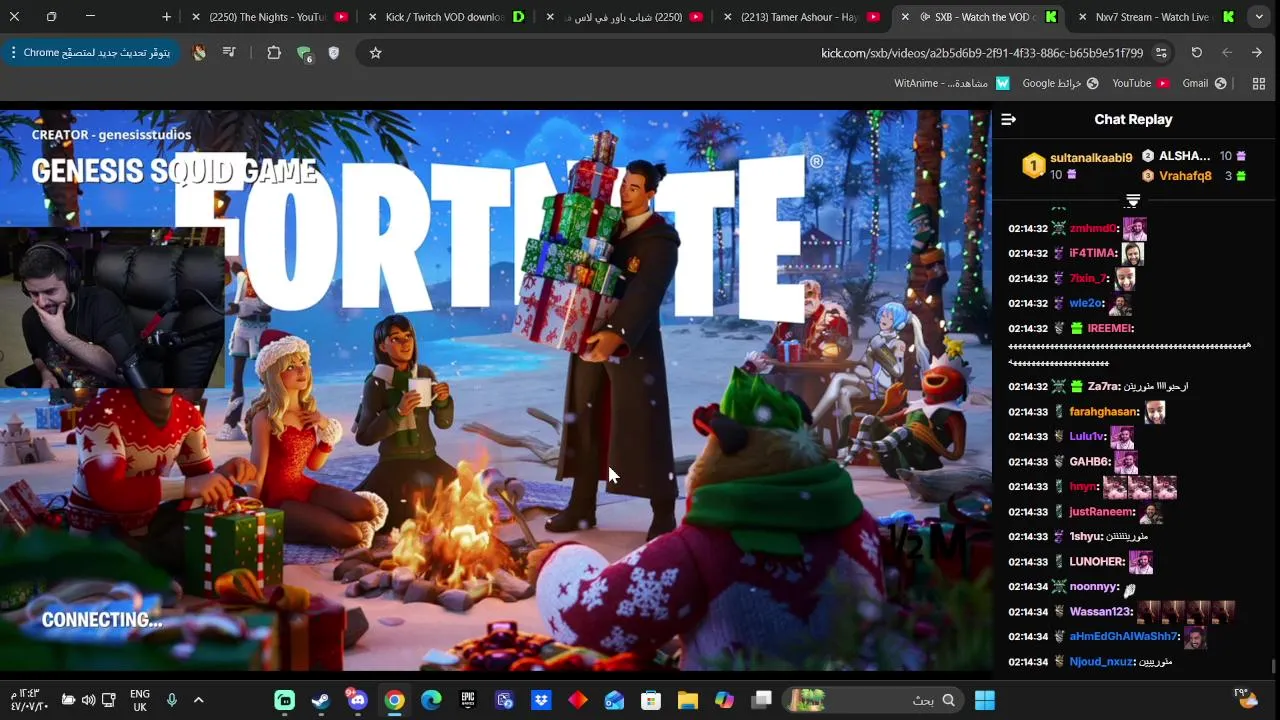Open Steam from taskbar
Screen dimensions: 1280x720
click(321, 700)
